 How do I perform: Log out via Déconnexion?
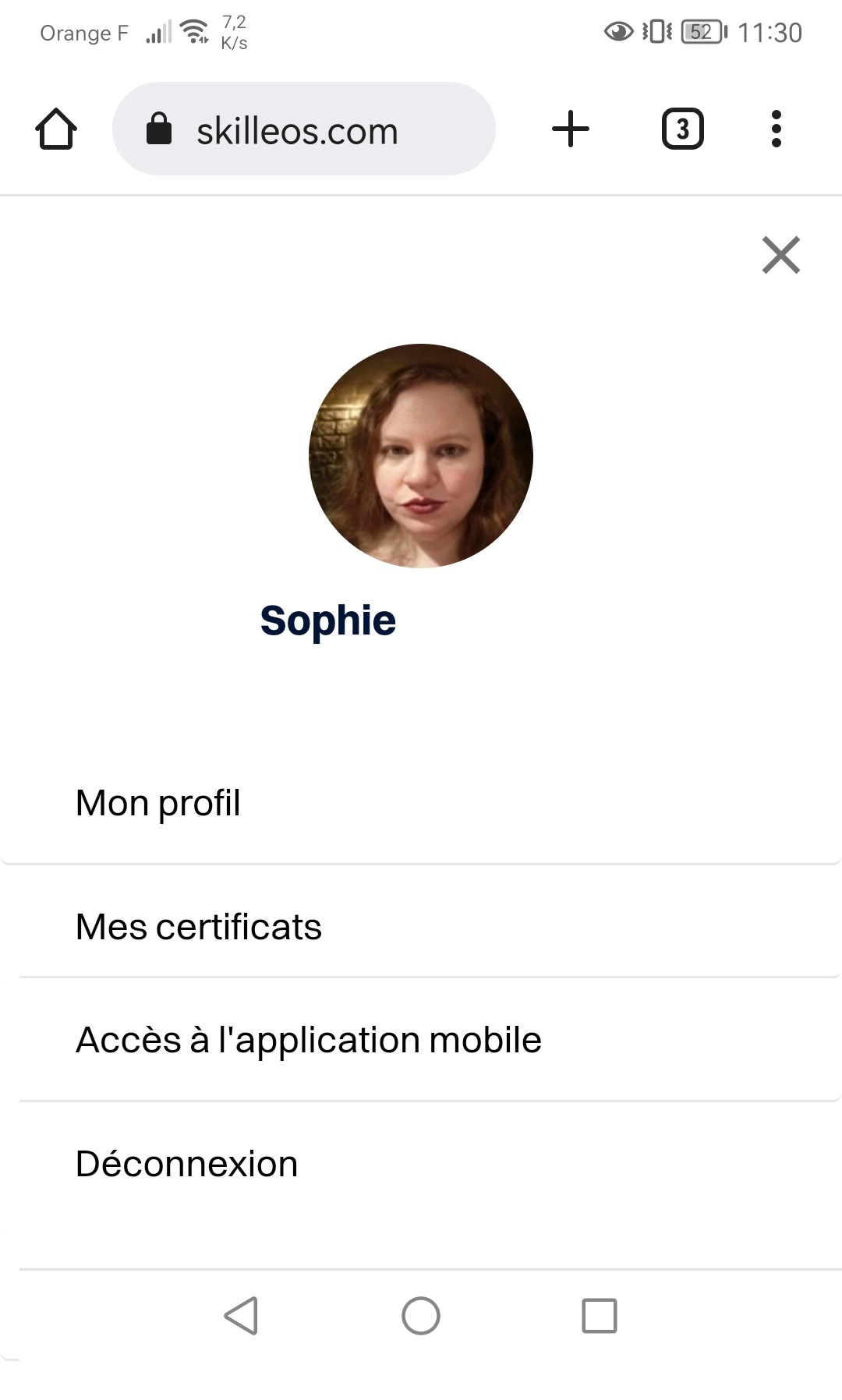point(421,1164)
